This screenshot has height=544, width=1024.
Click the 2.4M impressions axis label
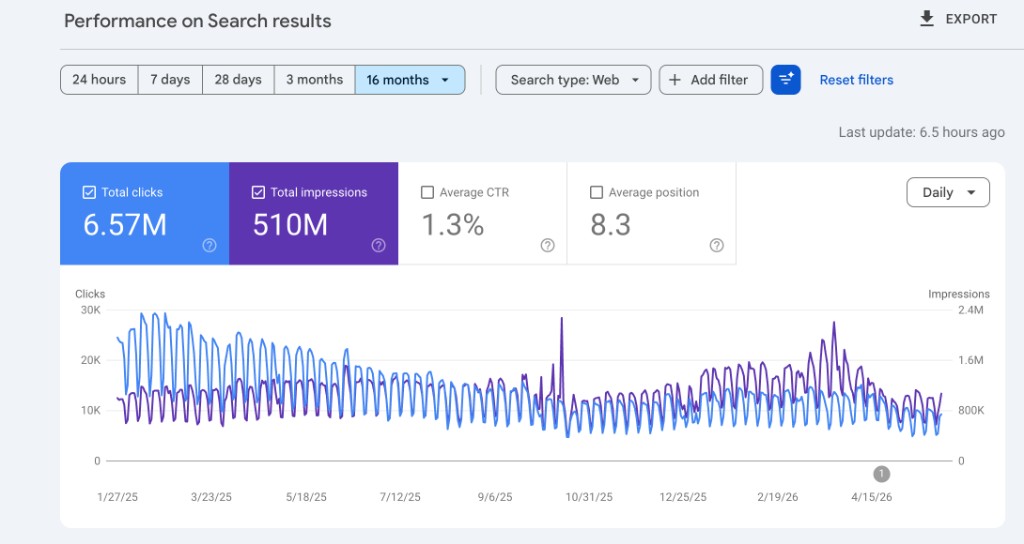970,310
